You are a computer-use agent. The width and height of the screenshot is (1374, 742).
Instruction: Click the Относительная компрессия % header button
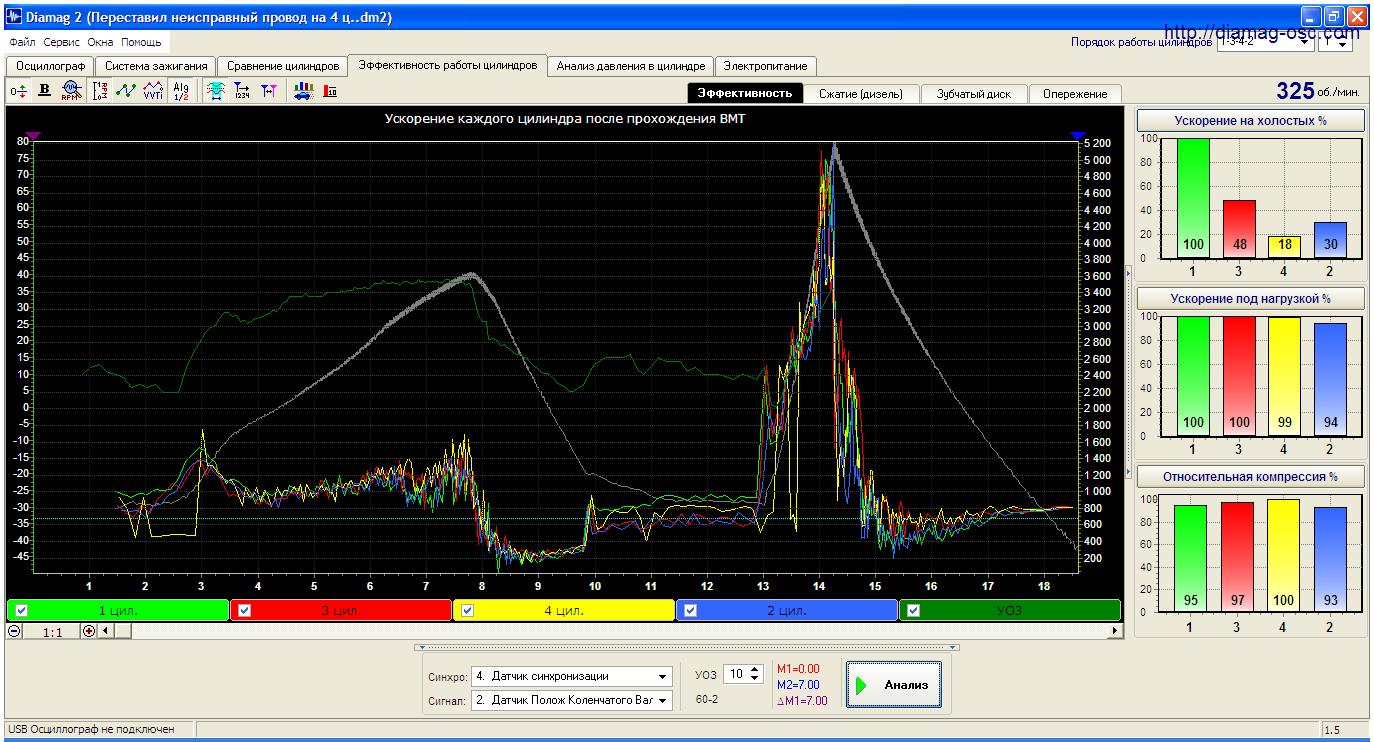1251,476
